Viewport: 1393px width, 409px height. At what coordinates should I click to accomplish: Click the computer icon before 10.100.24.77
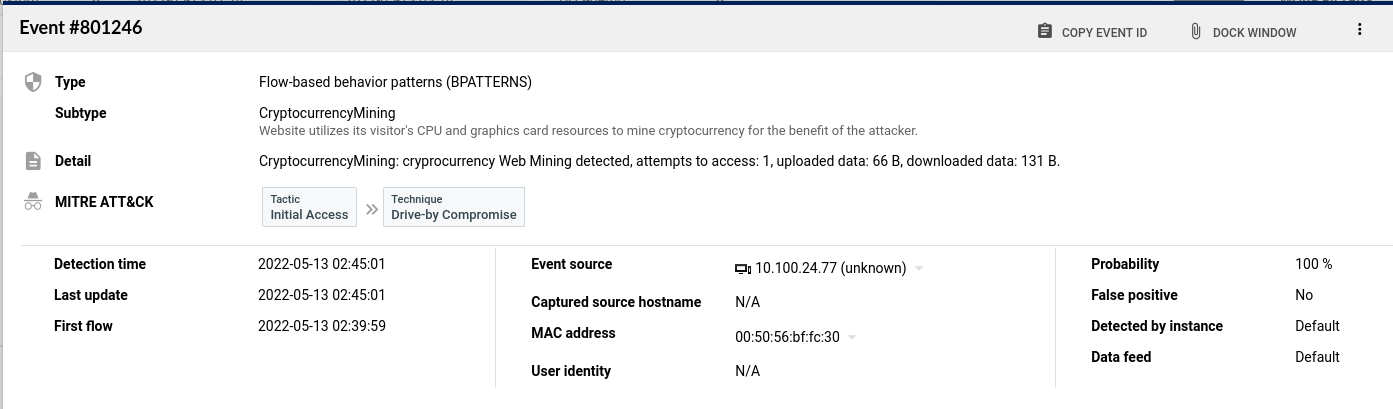pyautogui.click(x=742, y=268)
